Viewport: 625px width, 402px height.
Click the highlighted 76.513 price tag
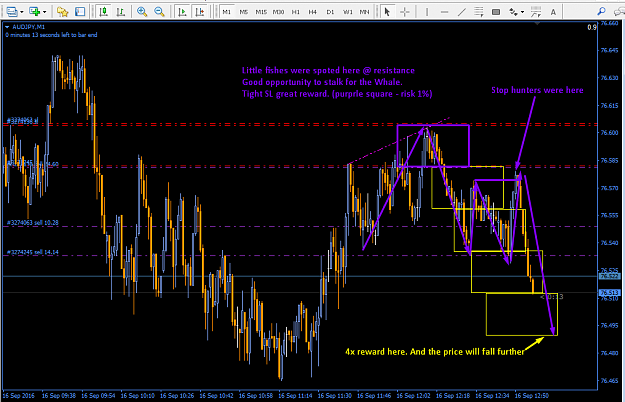[609, 293]
